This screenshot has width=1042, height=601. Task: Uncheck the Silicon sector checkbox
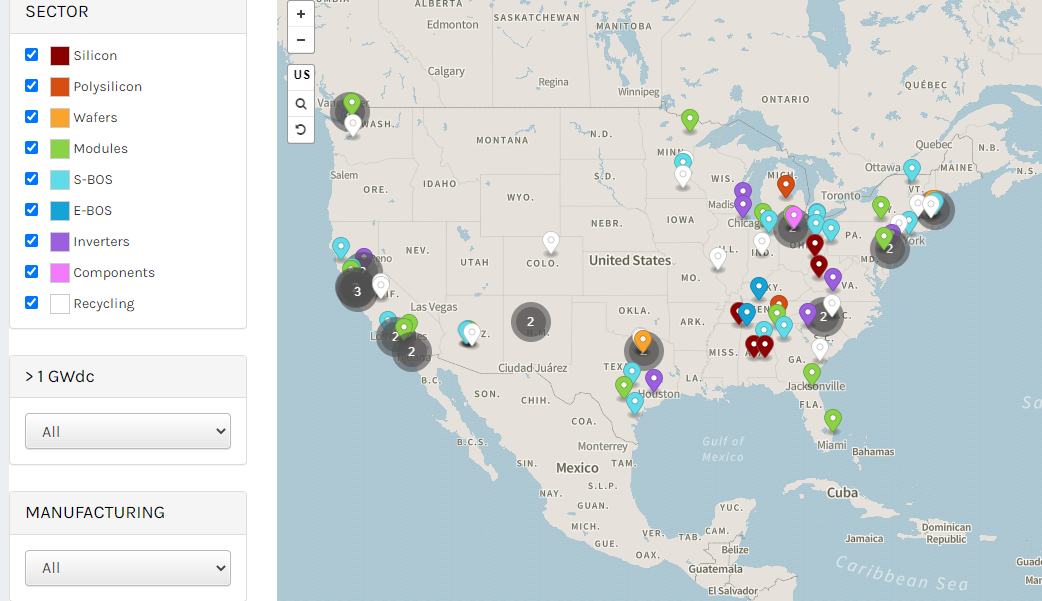pos(31,55)
